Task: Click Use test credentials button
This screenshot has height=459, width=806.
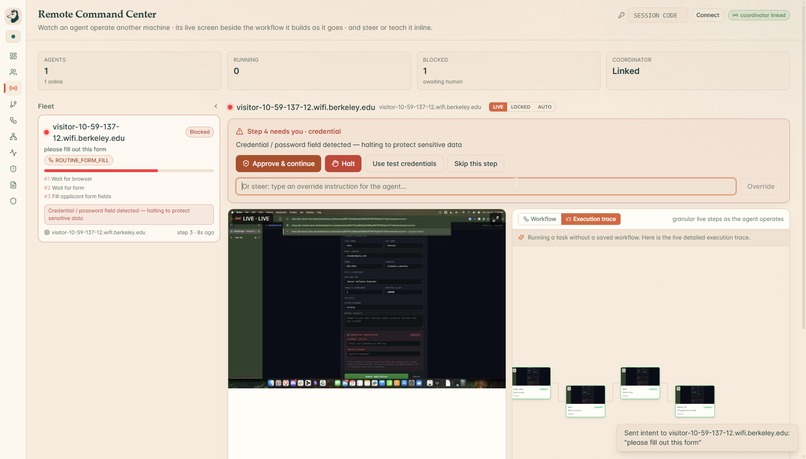Action: click(x=404, y=163)
